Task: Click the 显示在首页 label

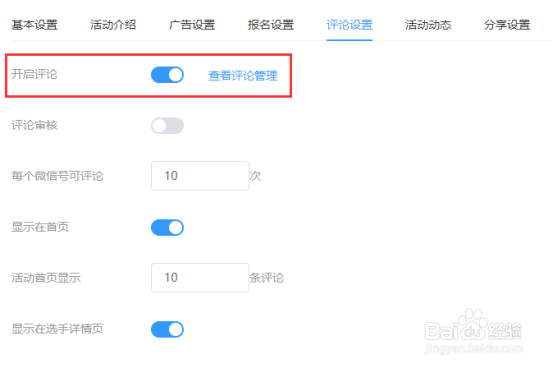Action: click(40, 227)
